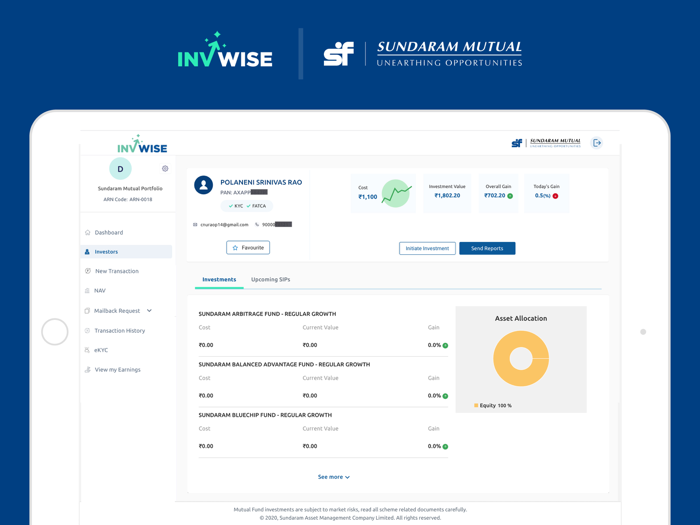Click the logout icon in top-right header

coord(596,143)
